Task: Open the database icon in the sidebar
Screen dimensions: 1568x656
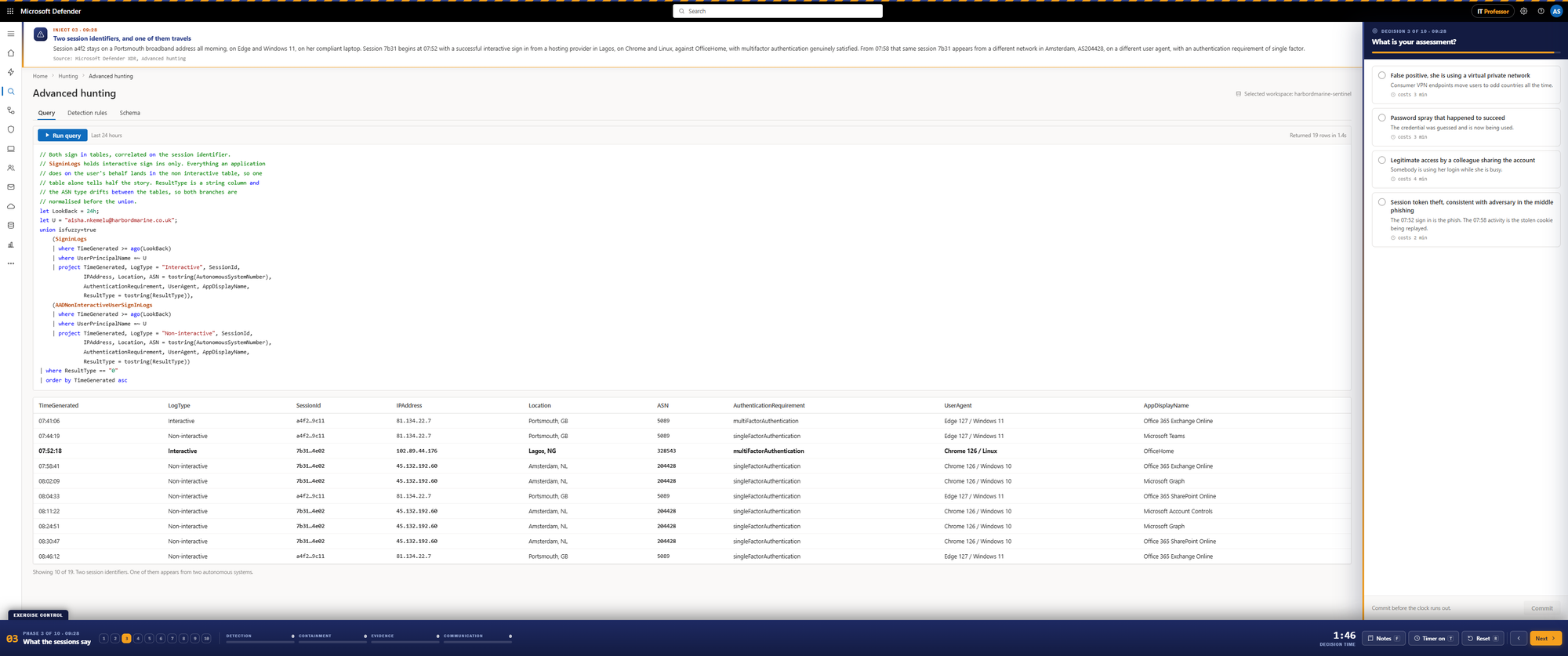Action: click(11, 226)
